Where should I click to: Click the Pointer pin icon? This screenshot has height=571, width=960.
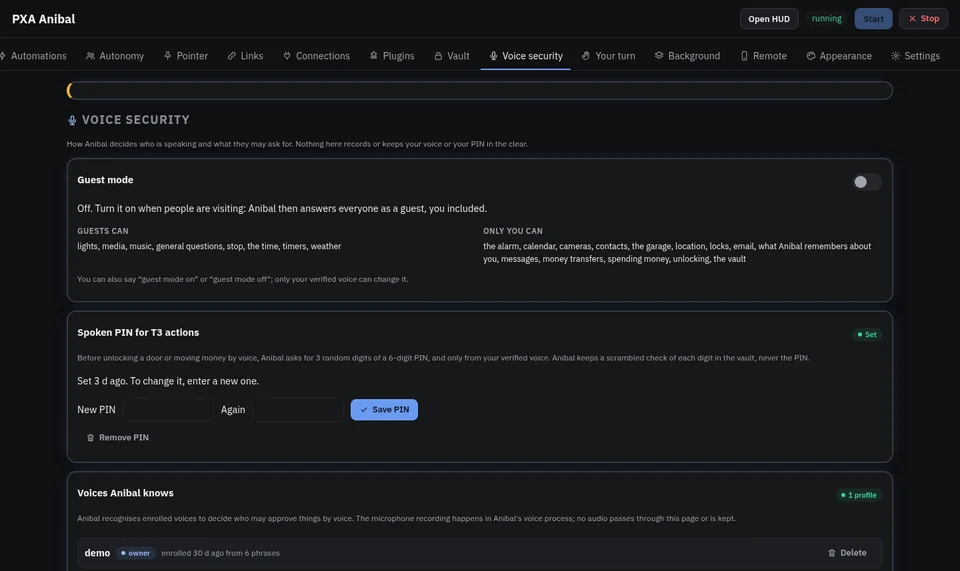[x=167, y=56]
